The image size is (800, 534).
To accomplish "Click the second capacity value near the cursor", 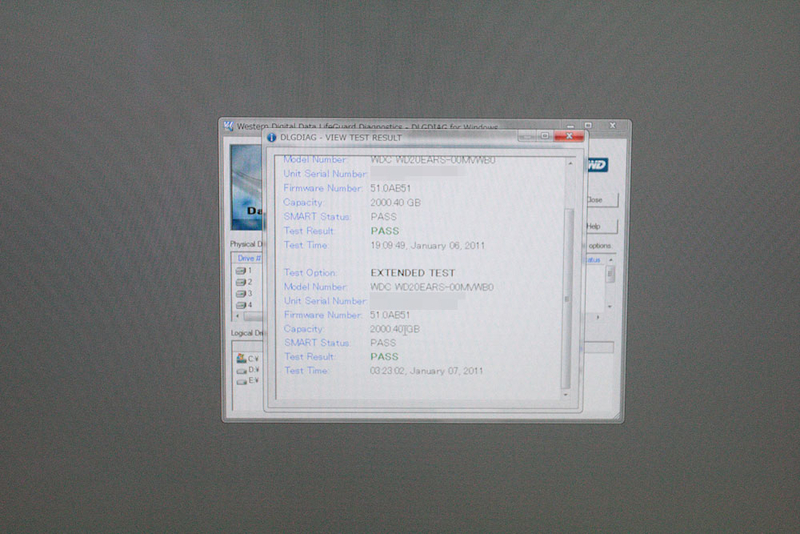I will point(395,329).
